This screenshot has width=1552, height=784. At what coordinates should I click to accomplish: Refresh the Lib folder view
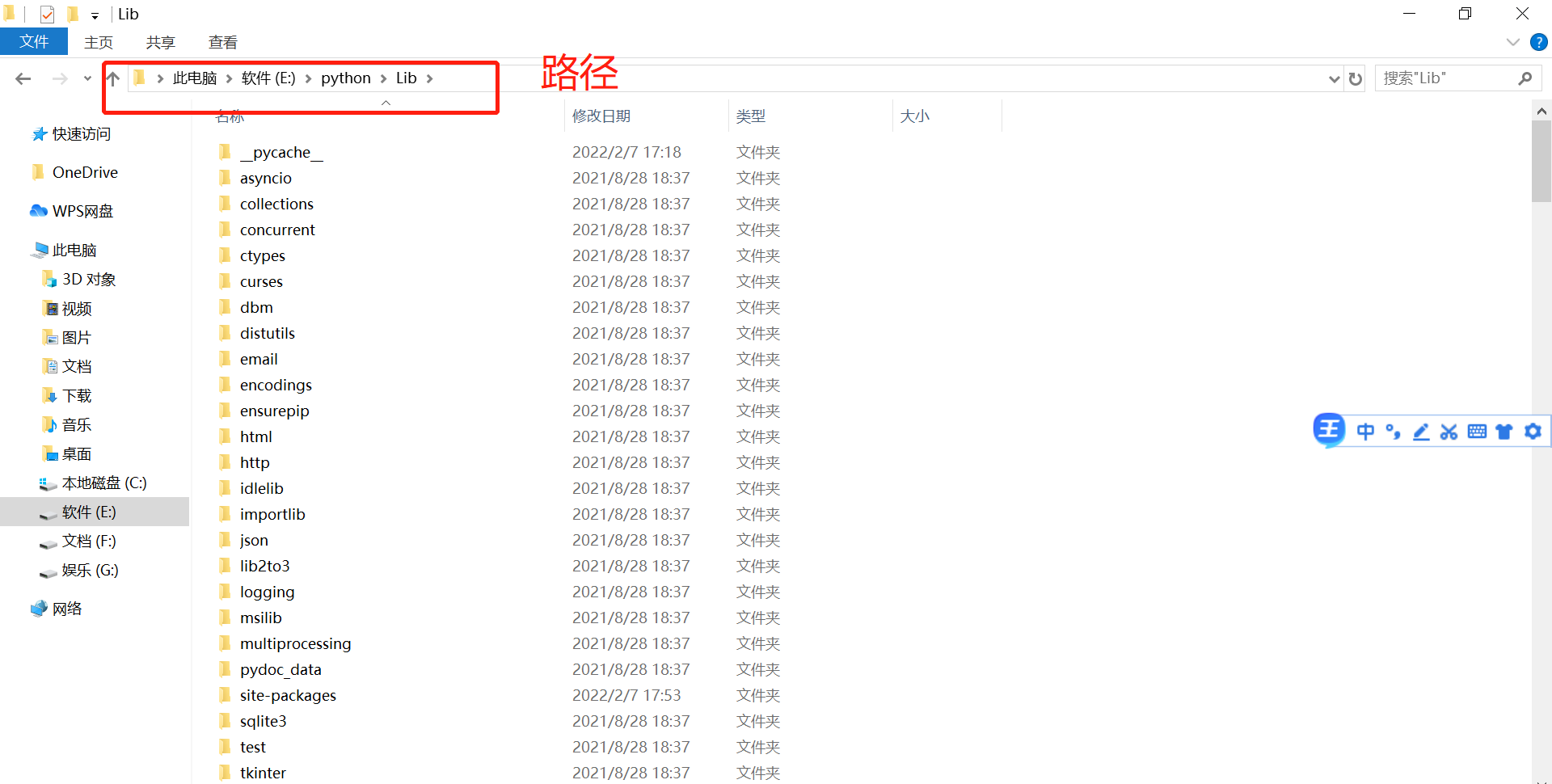point(1356,78)
